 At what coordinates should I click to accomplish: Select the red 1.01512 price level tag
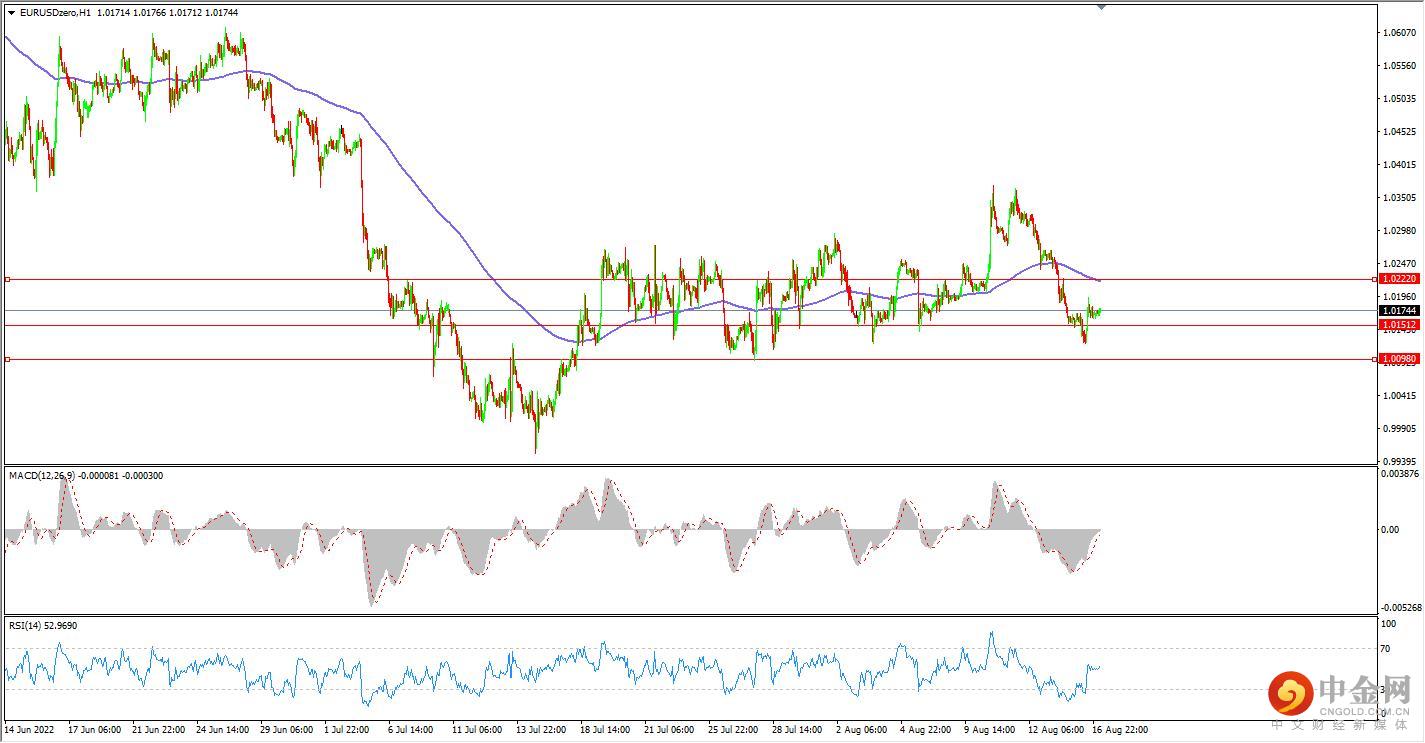point(1398,325)
